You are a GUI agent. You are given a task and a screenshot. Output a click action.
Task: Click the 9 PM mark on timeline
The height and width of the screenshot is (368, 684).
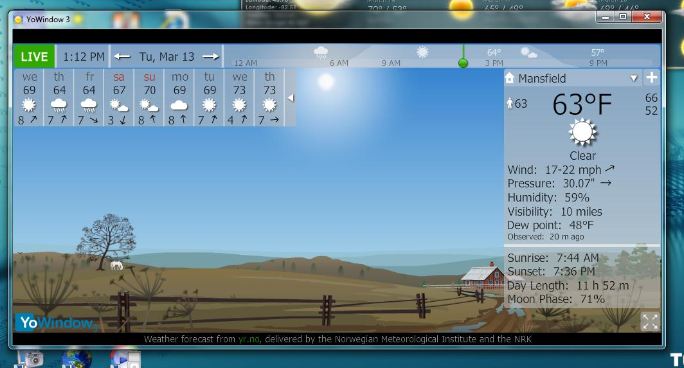598,63
